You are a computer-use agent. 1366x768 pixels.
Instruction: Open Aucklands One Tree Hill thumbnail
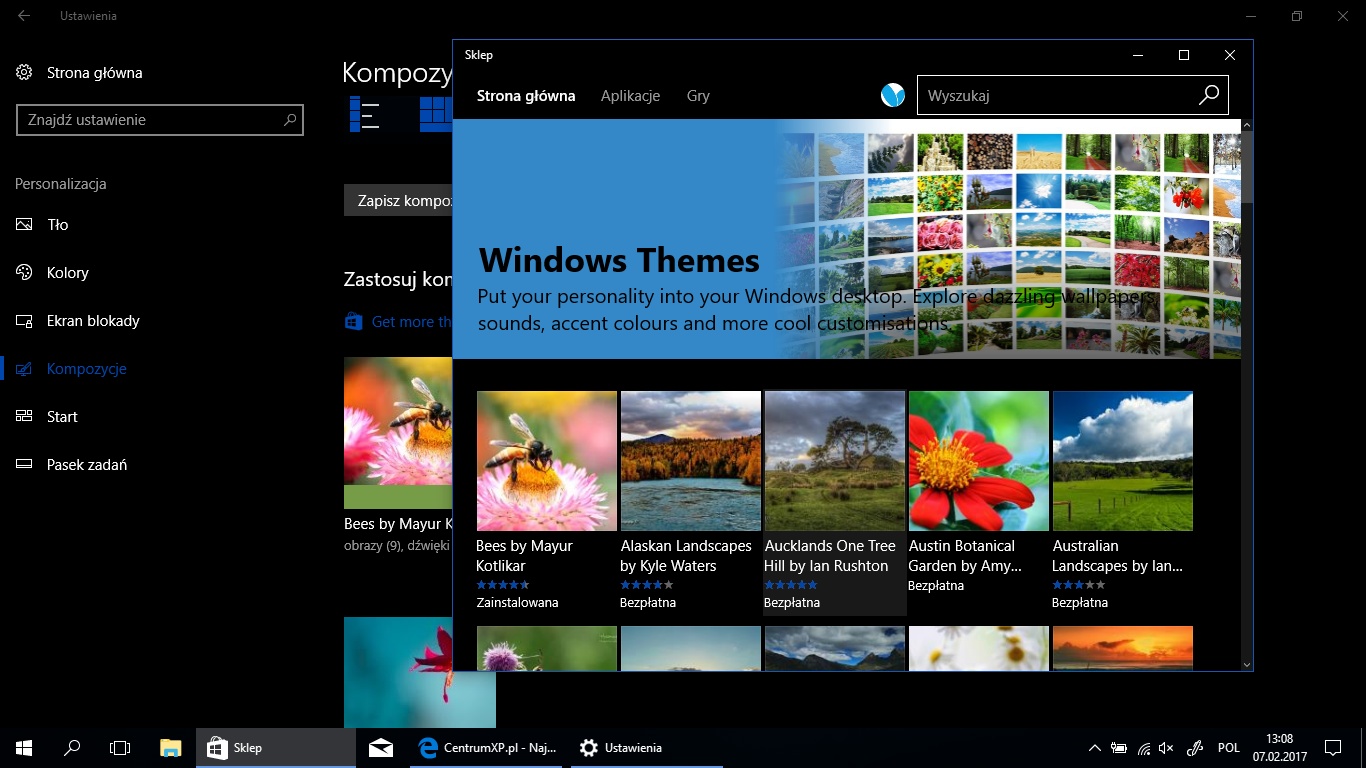pos(835,461)
